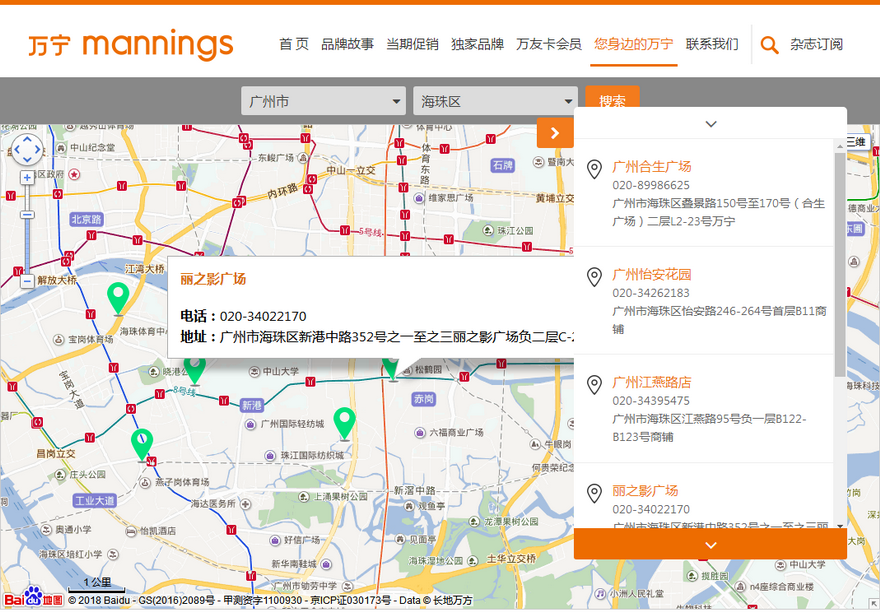Select store 广州合生广场 in the list

click(652, 167)
